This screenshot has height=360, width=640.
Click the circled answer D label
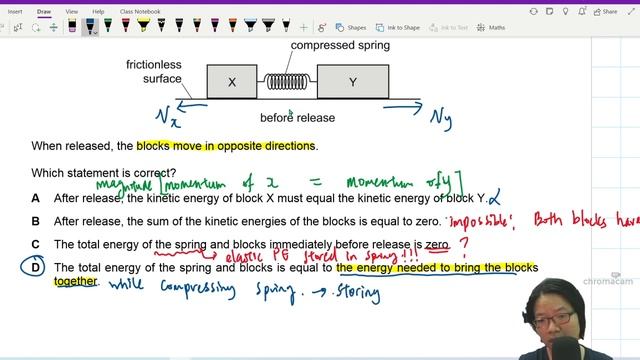click(x=33, y=266)
